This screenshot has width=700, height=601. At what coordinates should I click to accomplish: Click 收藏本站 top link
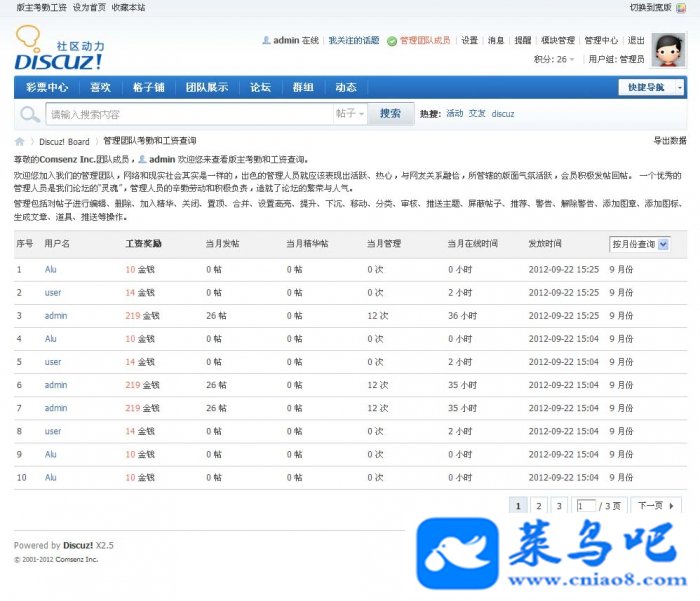[129, 7]
